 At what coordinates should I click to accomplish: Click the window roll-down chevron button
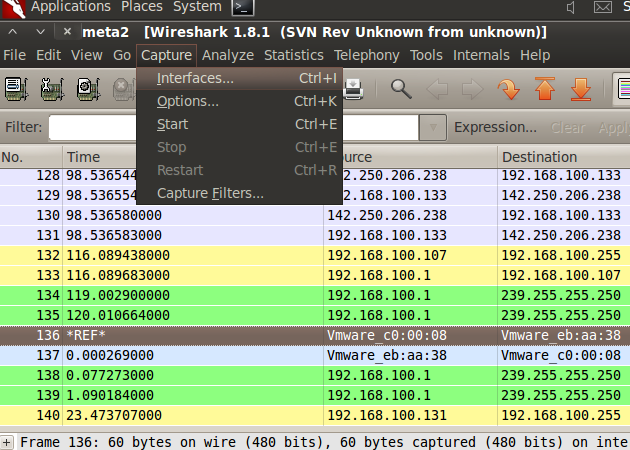click(40, 31)
